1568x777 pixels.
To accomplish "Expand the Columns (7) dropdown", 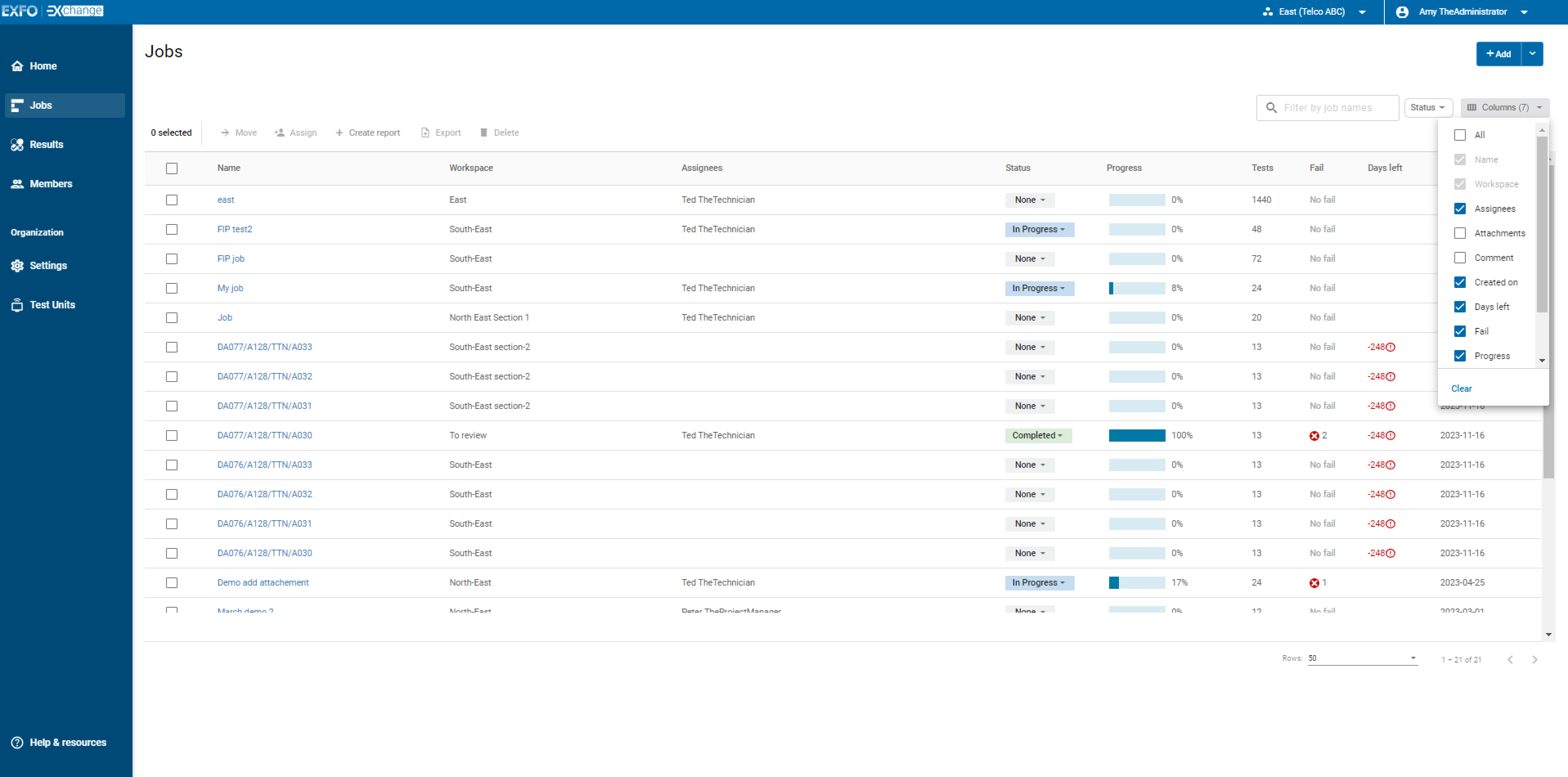I will (1500, 107).
